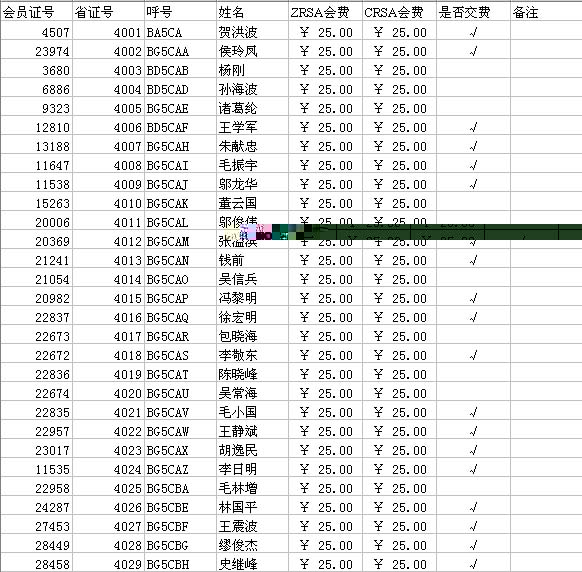Select name cell 王学军
Viewport: 582px width, 572px height.
click(x=252, y=125)
